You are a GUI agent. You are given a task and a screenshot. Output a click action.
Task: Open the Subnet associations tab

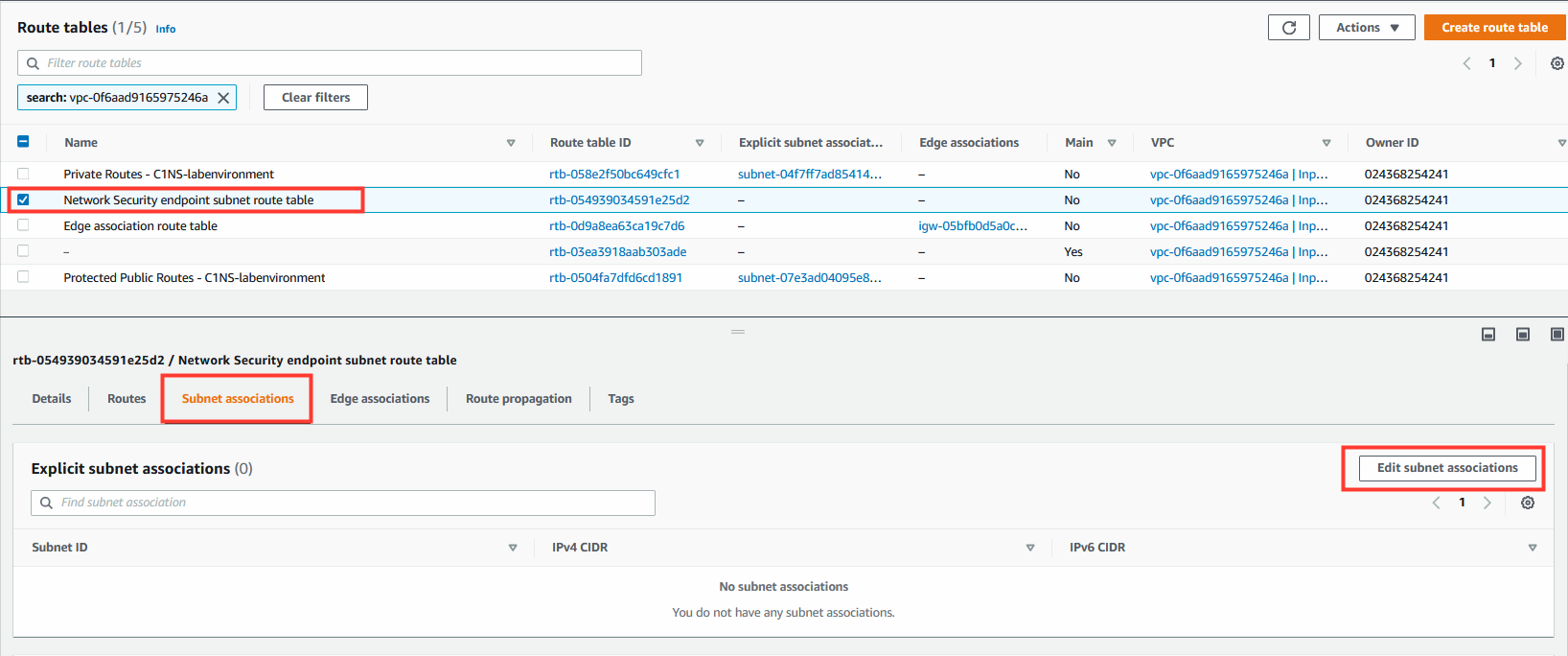pos(238,399)
